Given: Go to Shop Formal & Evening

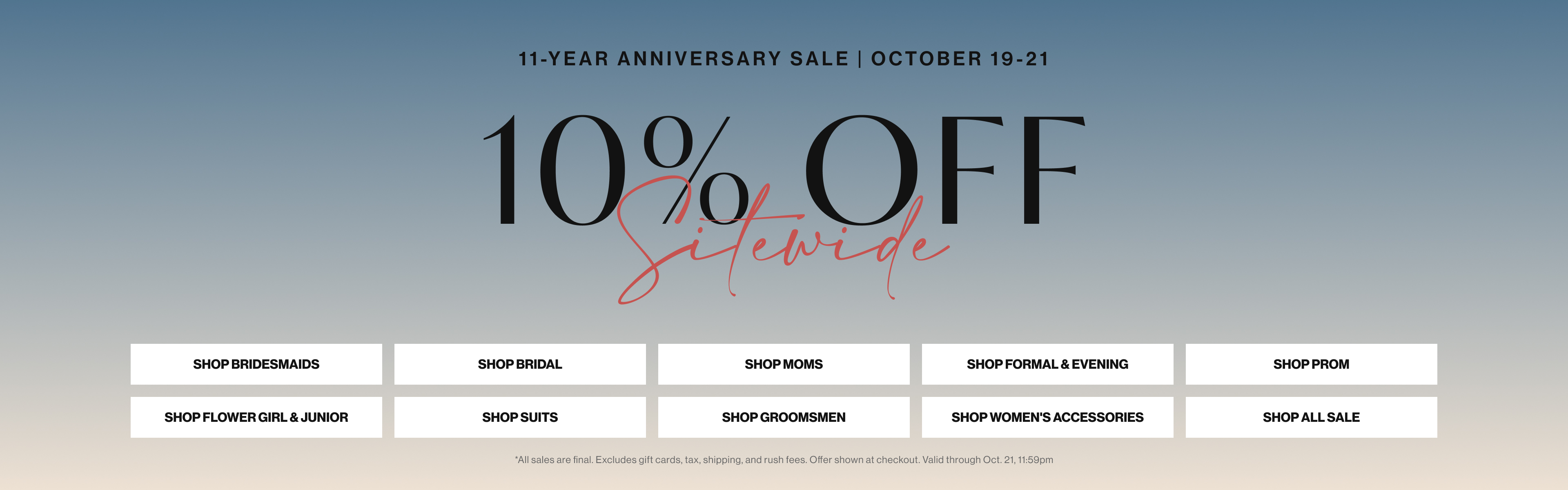Looking at the screenshot, I should [x=1047, y=364].
